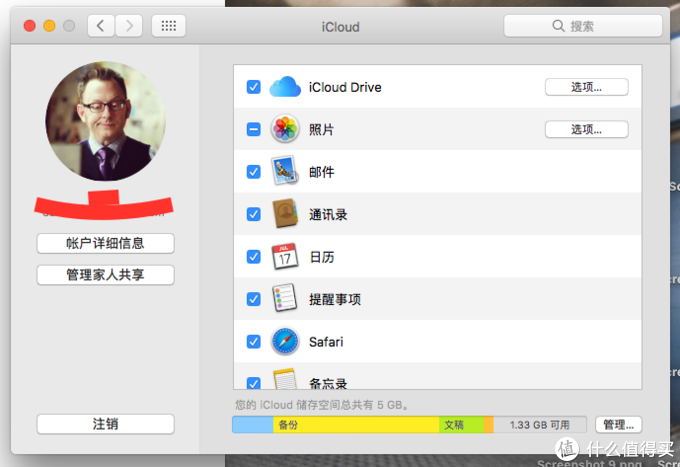Uncheck the 日历 checkbox
The image size is (680, 467).
click(254, 257)
